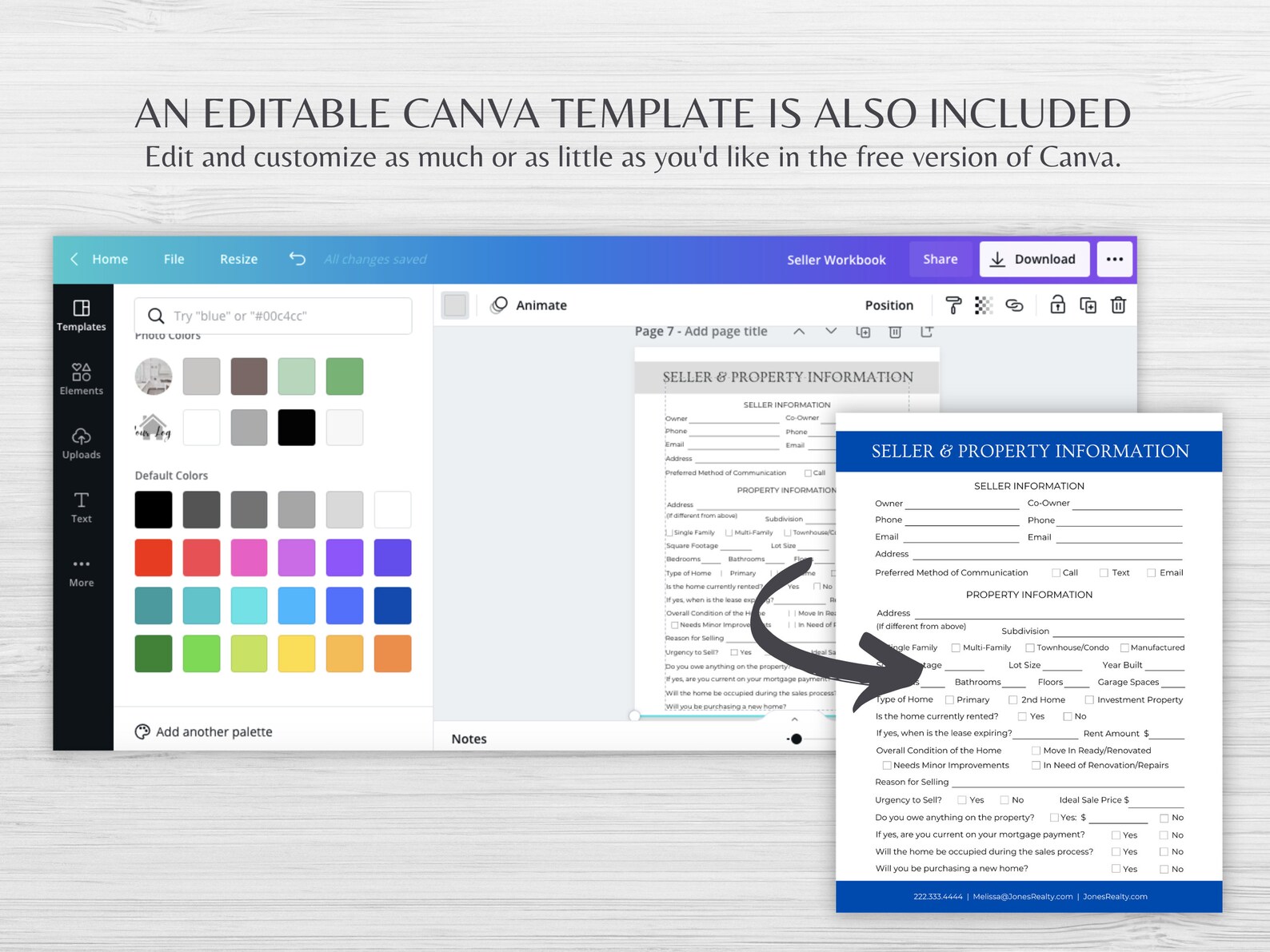Expand the Notes panel chevron

tap(795, 719)
